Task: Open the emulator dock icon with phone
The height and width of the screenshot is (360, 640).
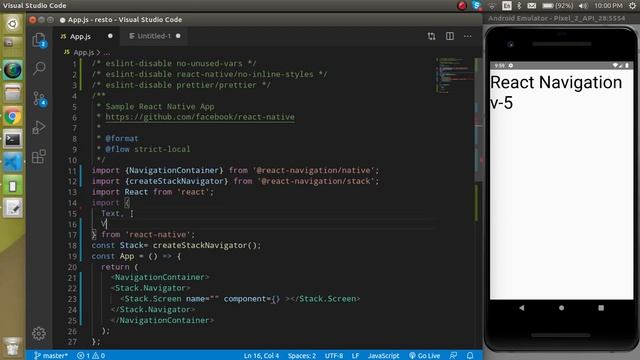Action: (12, 186)
